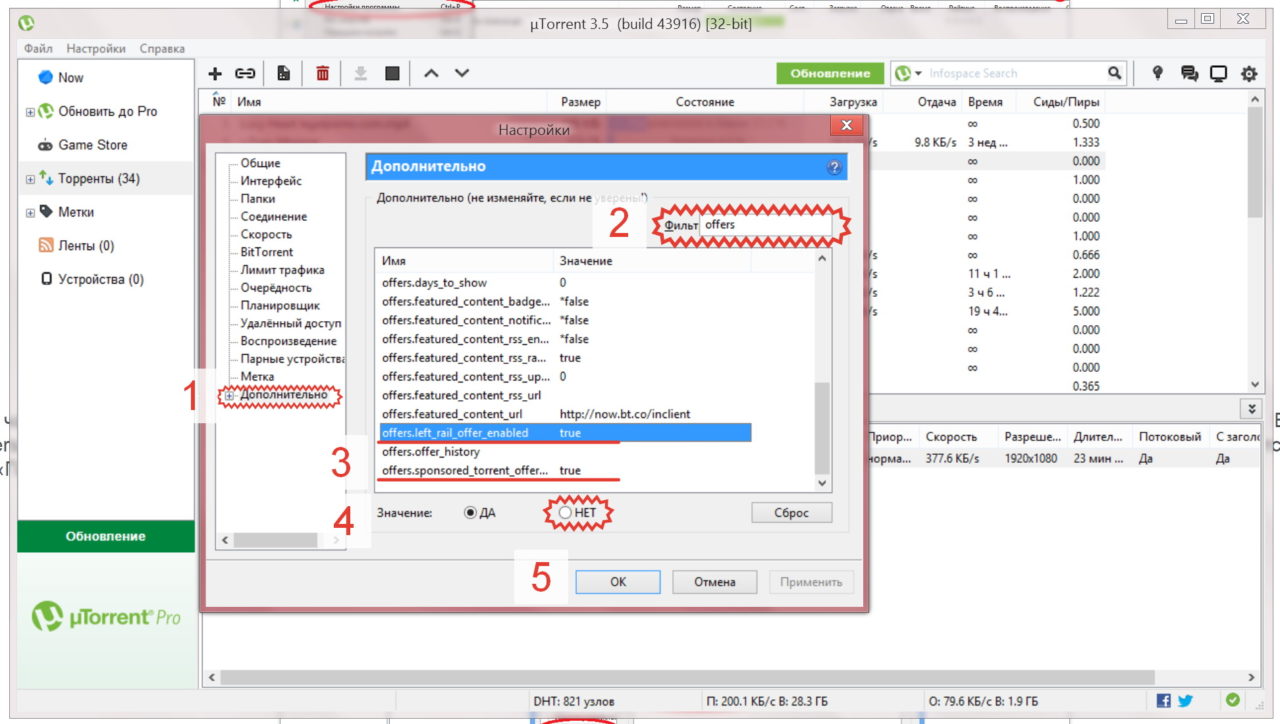Open the lightbulb bundles icon
Screen dimensions: 1280x724
(x=1158, y=73)
